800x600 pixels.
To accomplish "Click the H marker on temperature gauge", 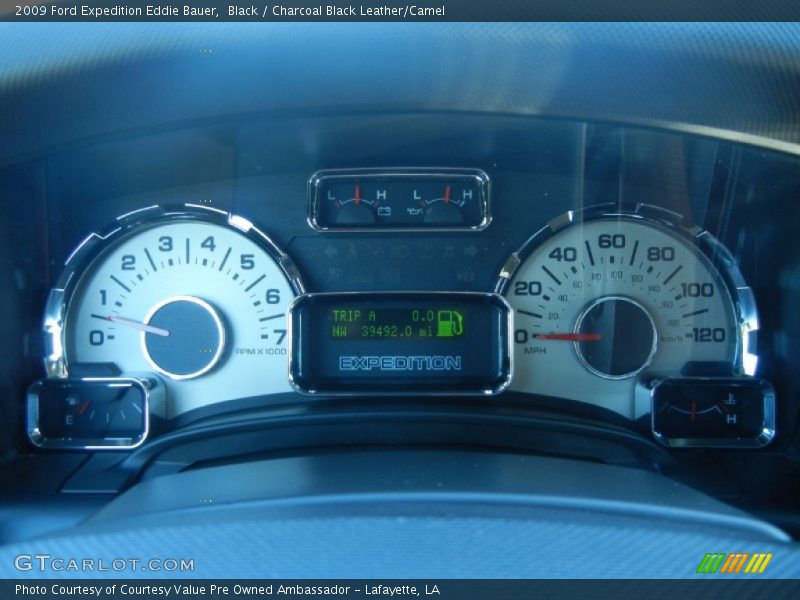I will [x=731, y=418].
